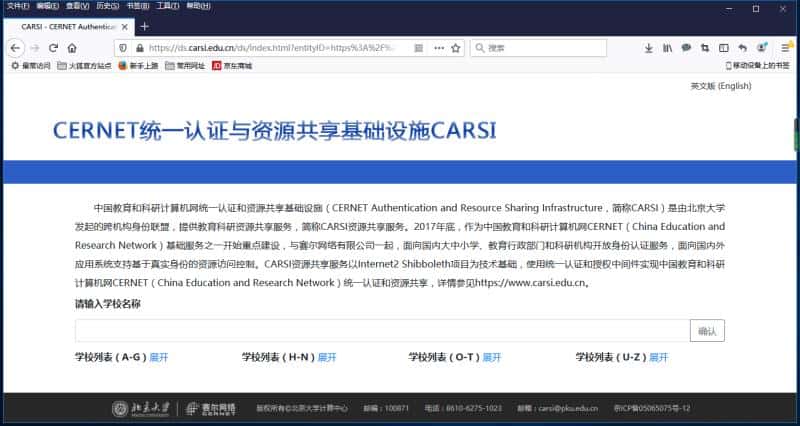Expand the 学校列表 (O-T) list
Image resolution: width=800 pixels, height=426 pixels.
[491, 357]
